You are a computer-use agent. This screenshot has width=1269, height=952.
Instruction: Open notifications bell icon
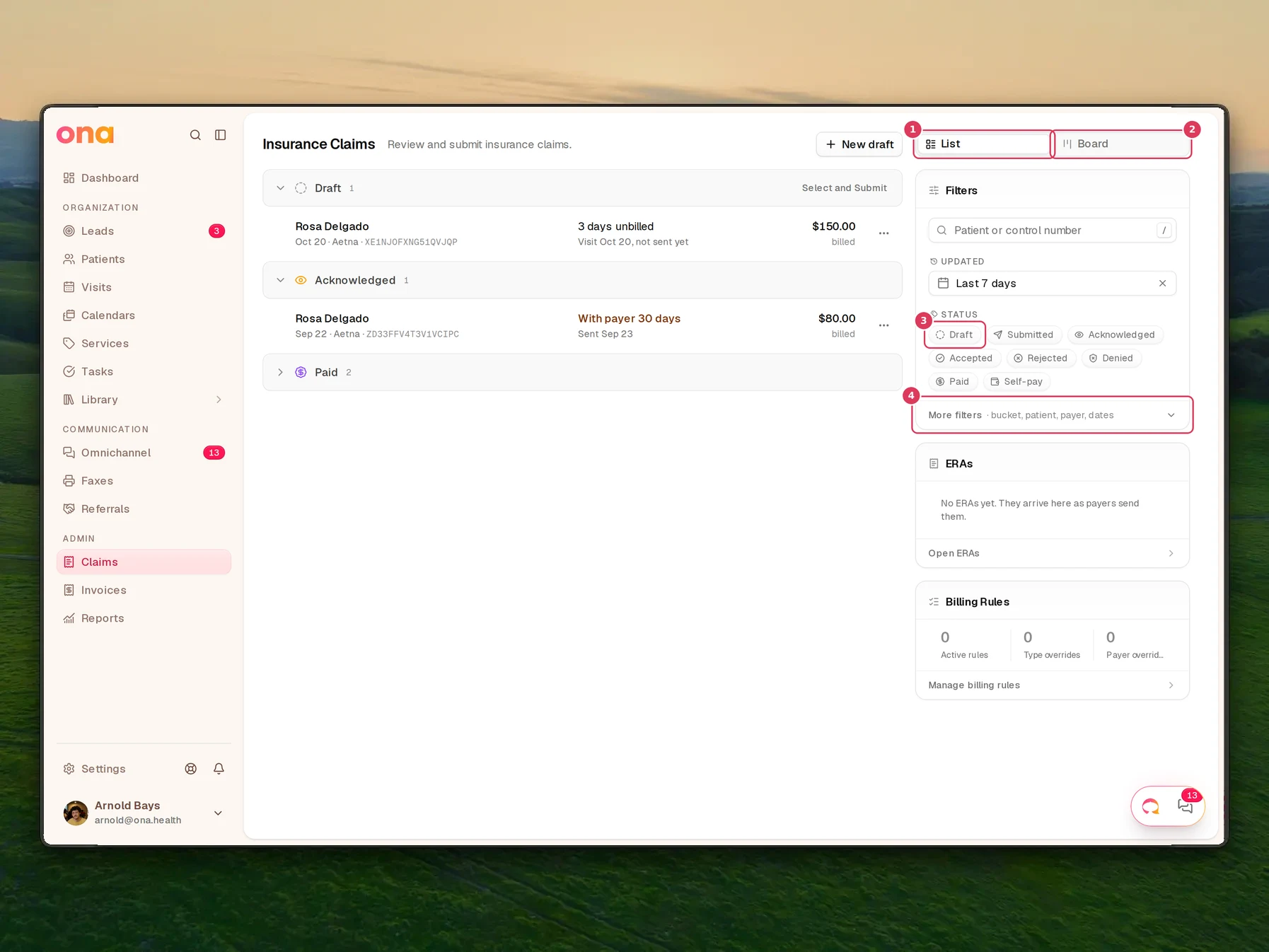click(x=219, y=769)
